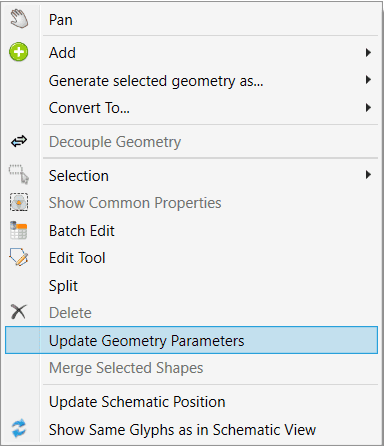Expand the Selection submenu arrow
This screenshot has width=384, height=446.
click(x=368, y=175)
